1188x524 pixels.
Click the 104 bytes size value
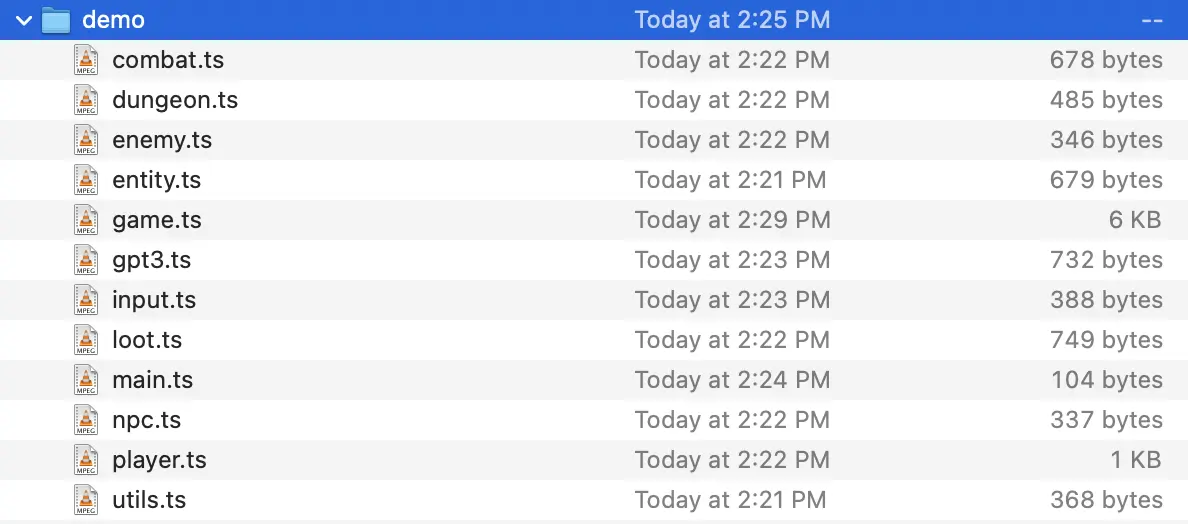(1107, 380)
